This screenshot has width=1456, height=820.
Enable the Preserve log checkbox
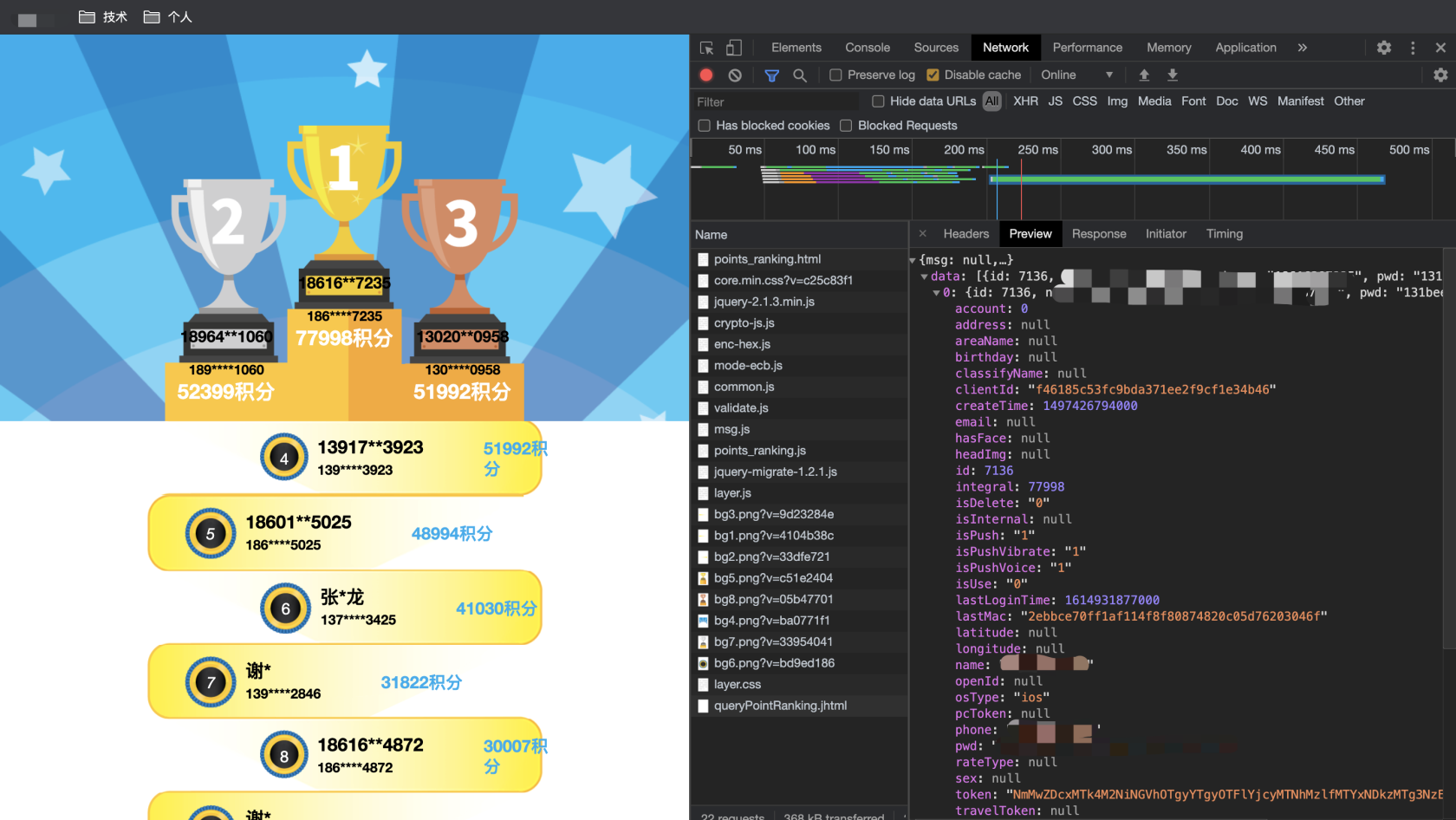coord(835,75)
